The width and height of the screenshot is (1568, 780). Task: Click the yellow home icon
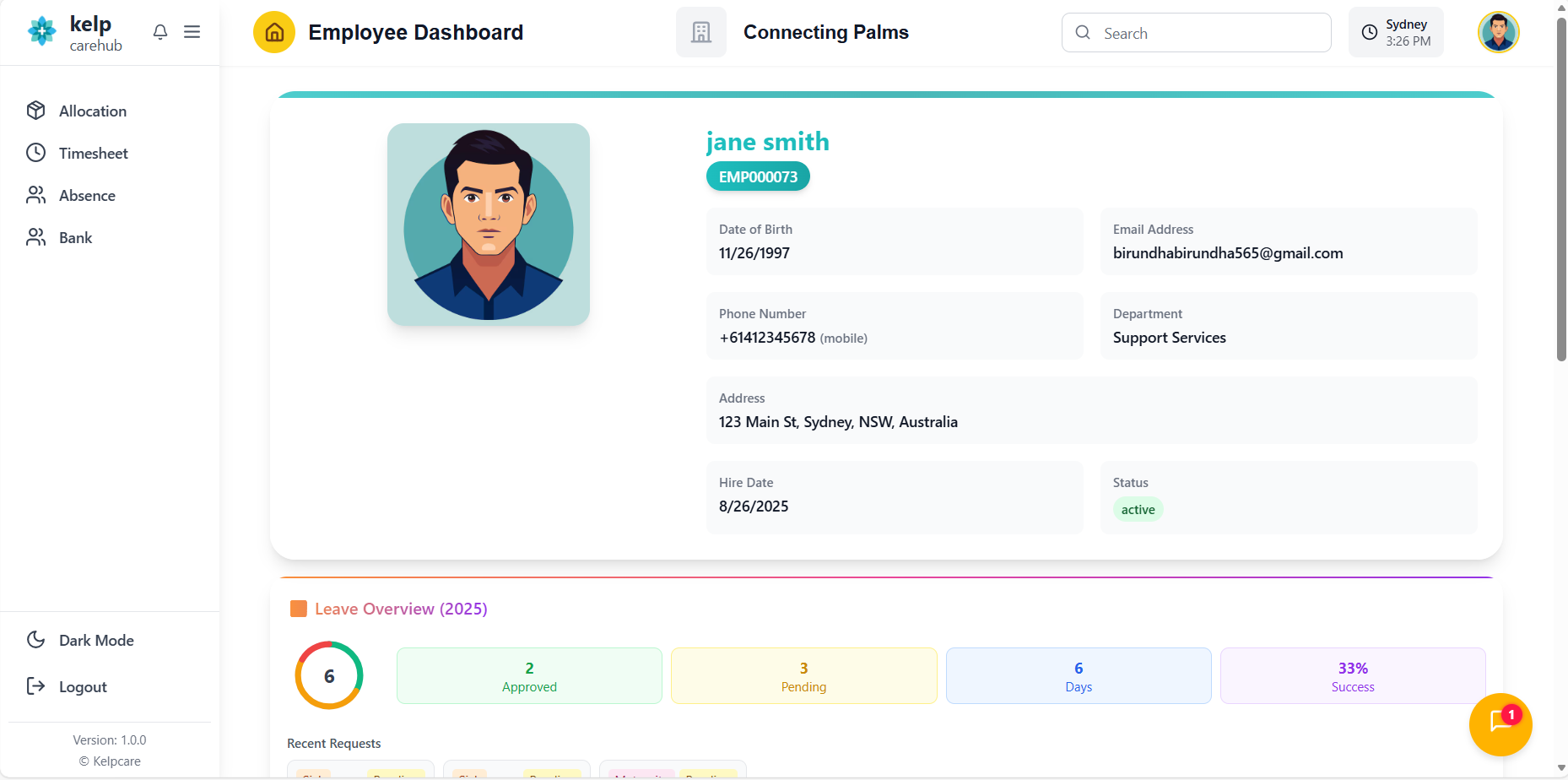tap(274, 32)
